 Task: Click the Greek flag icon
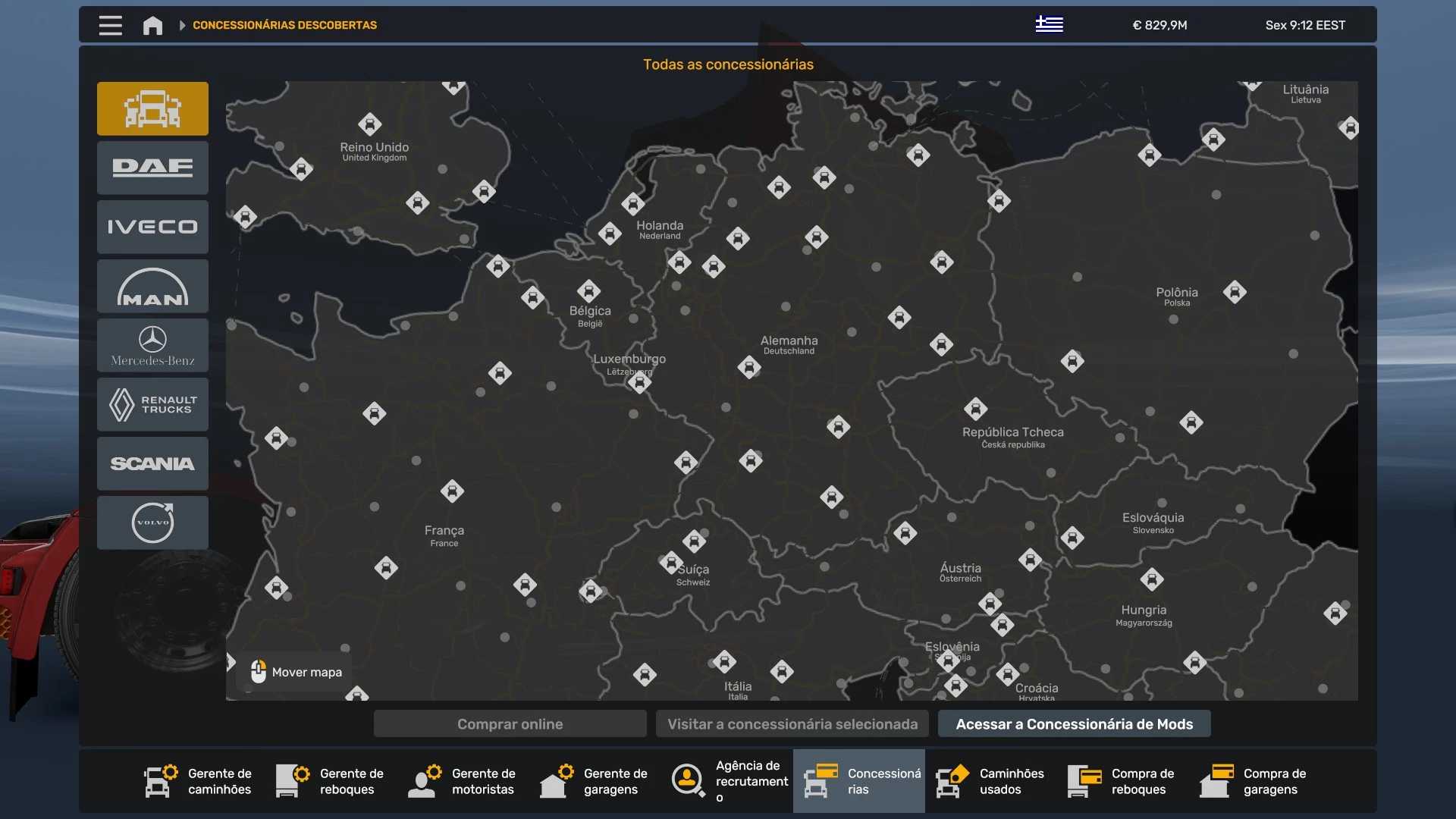pos(1049,25)
